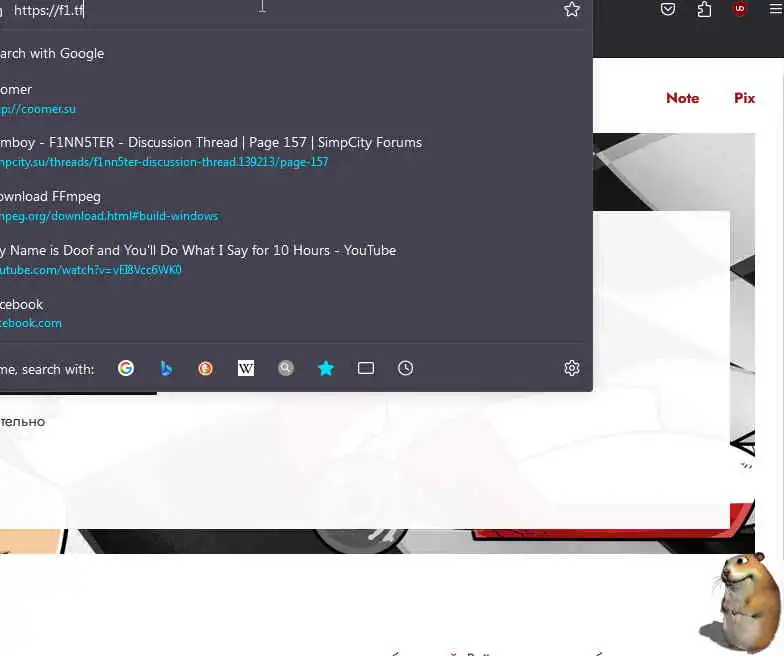The height and width of the screenshot is (656, 784).
Task: Open the Download FFmpeg suggestion
Action: [292, 206]
